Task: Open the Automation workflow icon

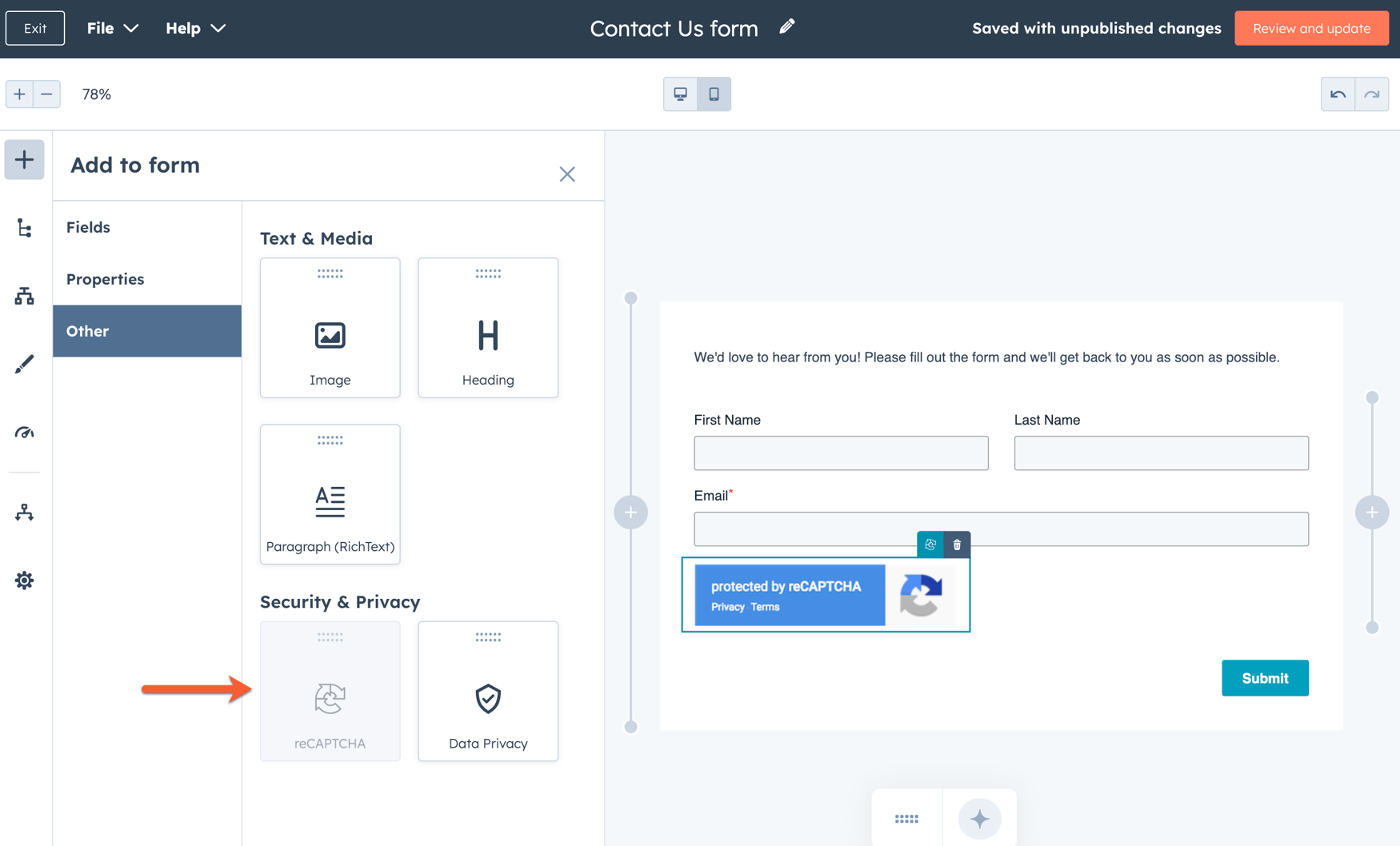Action: click(24, 513)
